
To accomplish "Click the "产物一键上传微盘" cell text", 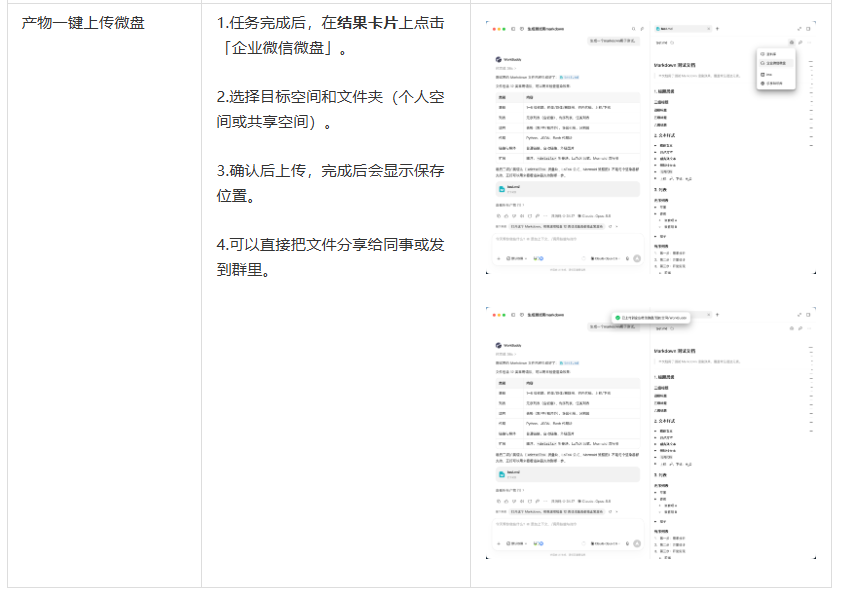I will point(83,23).
